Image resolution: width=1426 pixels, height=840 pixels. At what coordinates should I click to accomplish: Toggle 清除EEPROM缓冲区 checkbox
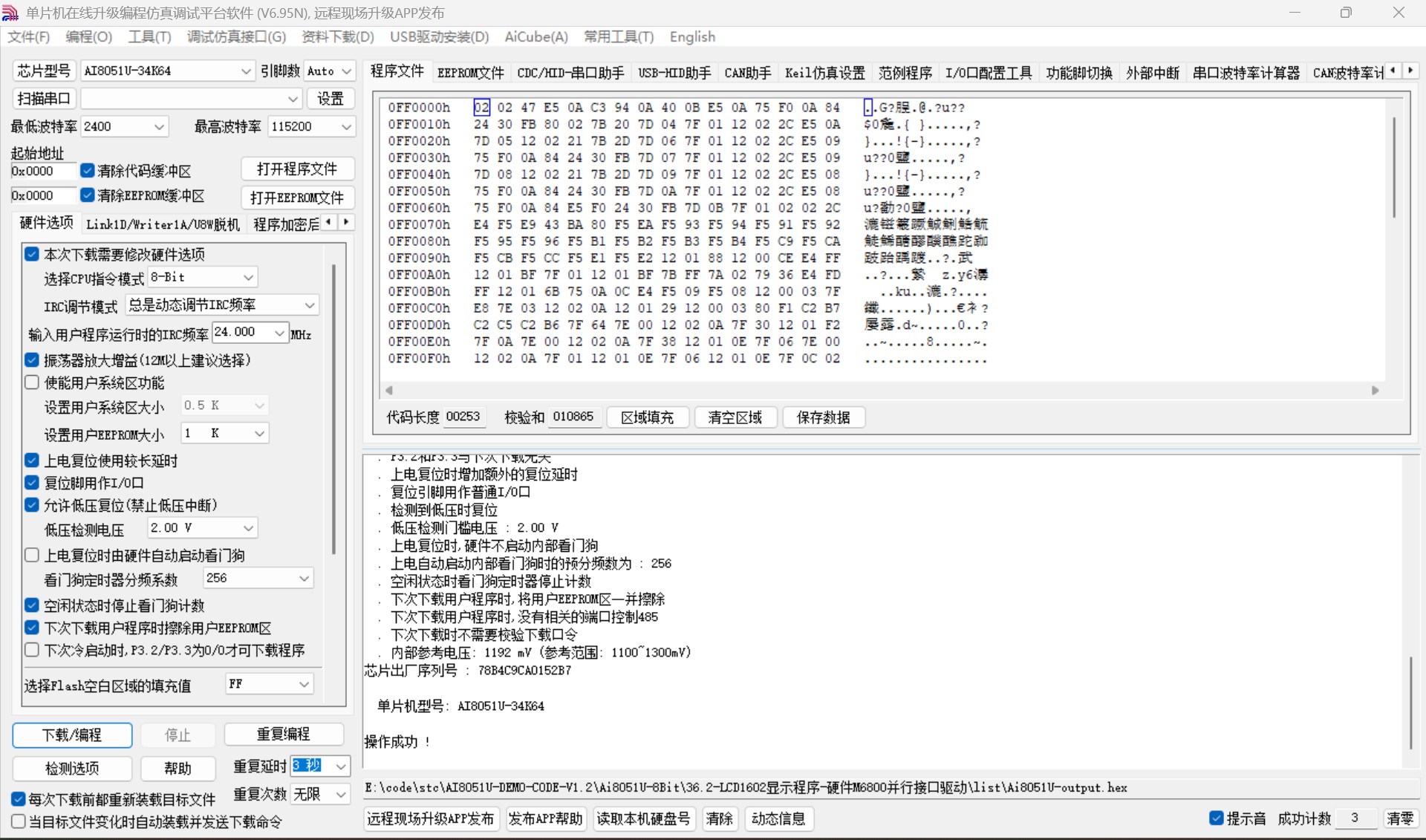click(88, 195)
